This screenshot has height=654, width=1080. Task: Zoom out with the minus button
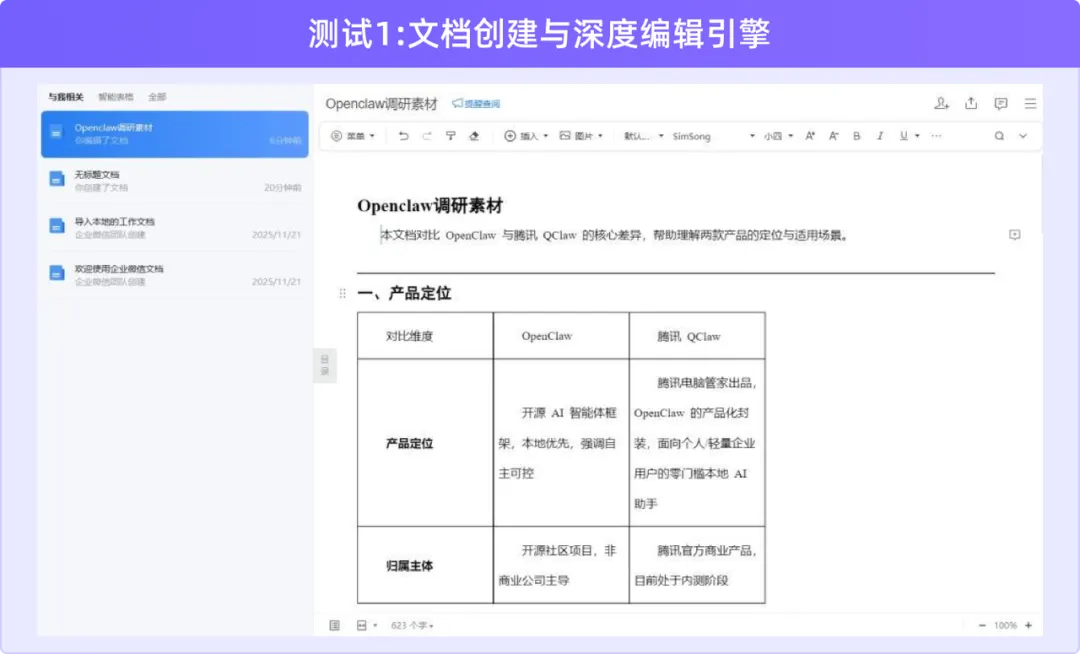coord(982,625)
